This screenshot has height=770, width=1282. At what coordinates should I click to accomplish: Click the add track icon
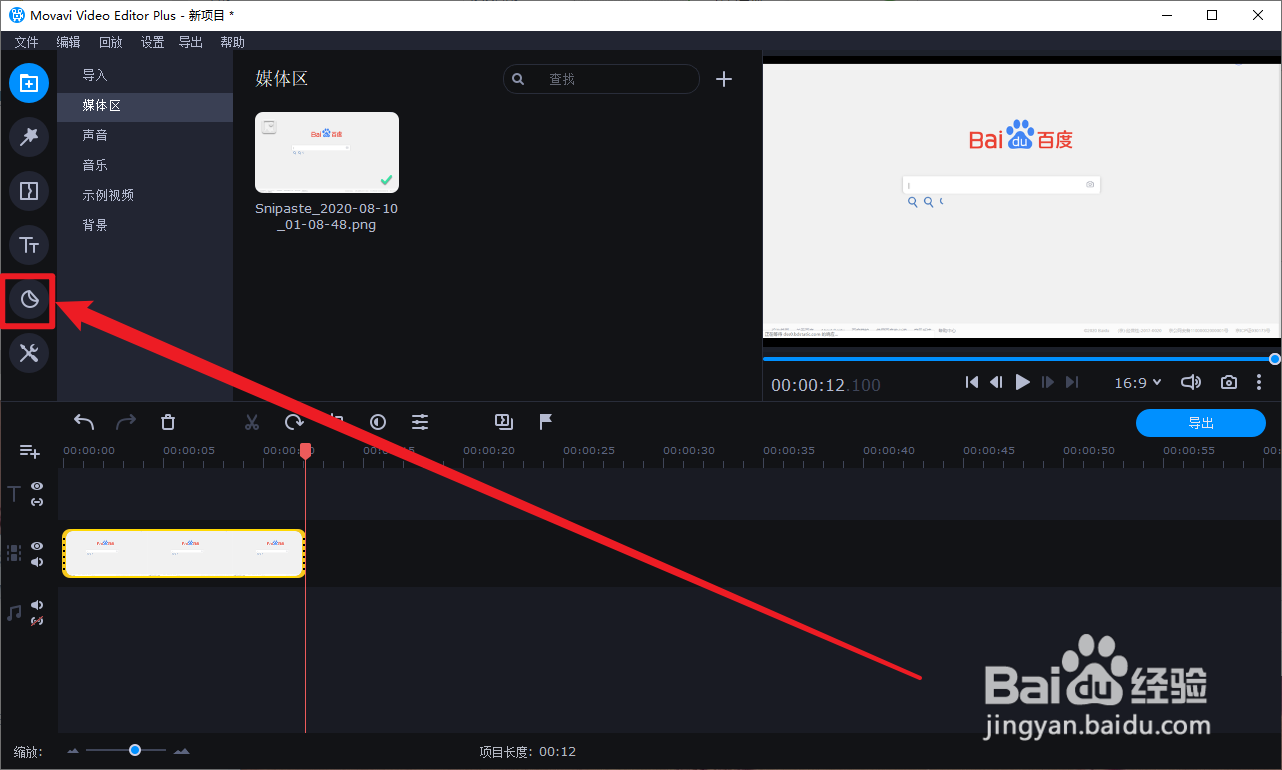point(30,452)
